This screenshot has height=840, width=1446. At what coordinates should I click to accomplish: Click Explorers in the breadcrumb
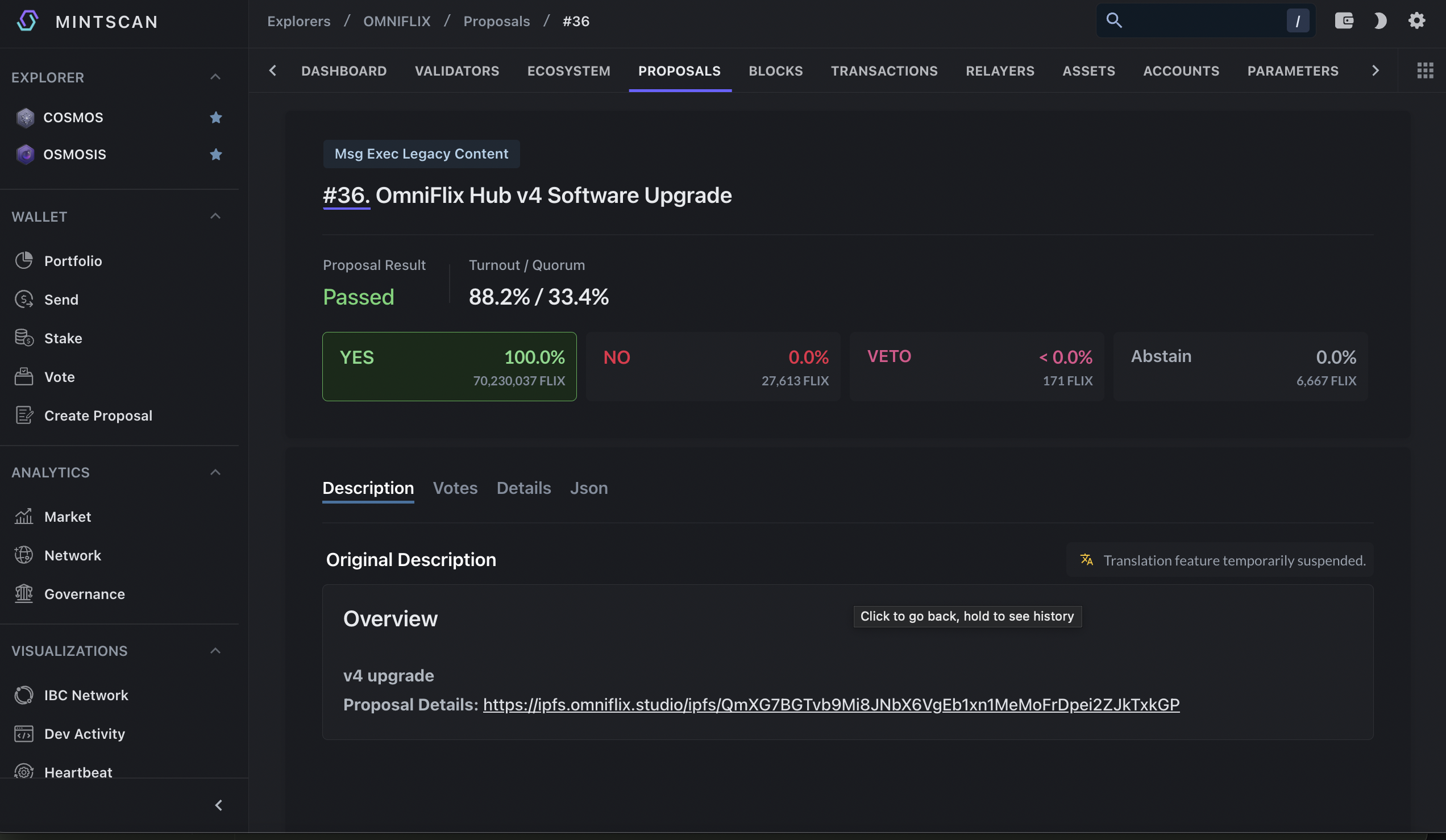(299, 21)
